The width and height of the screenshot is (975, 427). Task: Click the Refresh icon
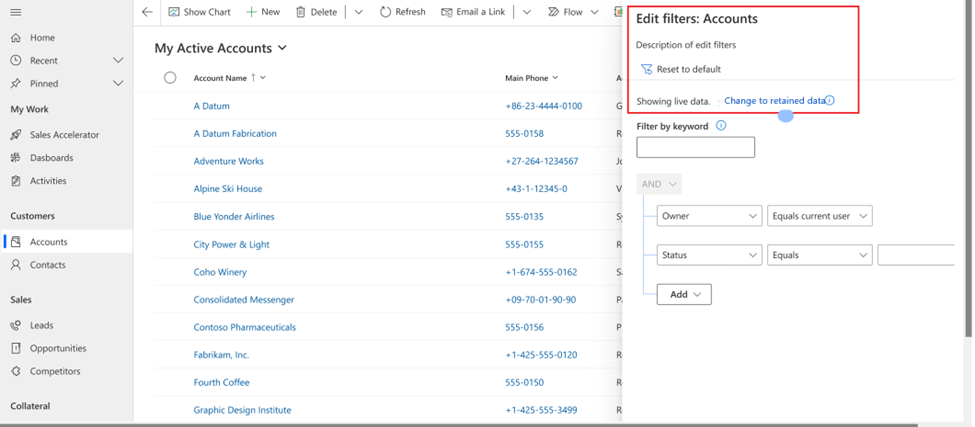(386, 12)
